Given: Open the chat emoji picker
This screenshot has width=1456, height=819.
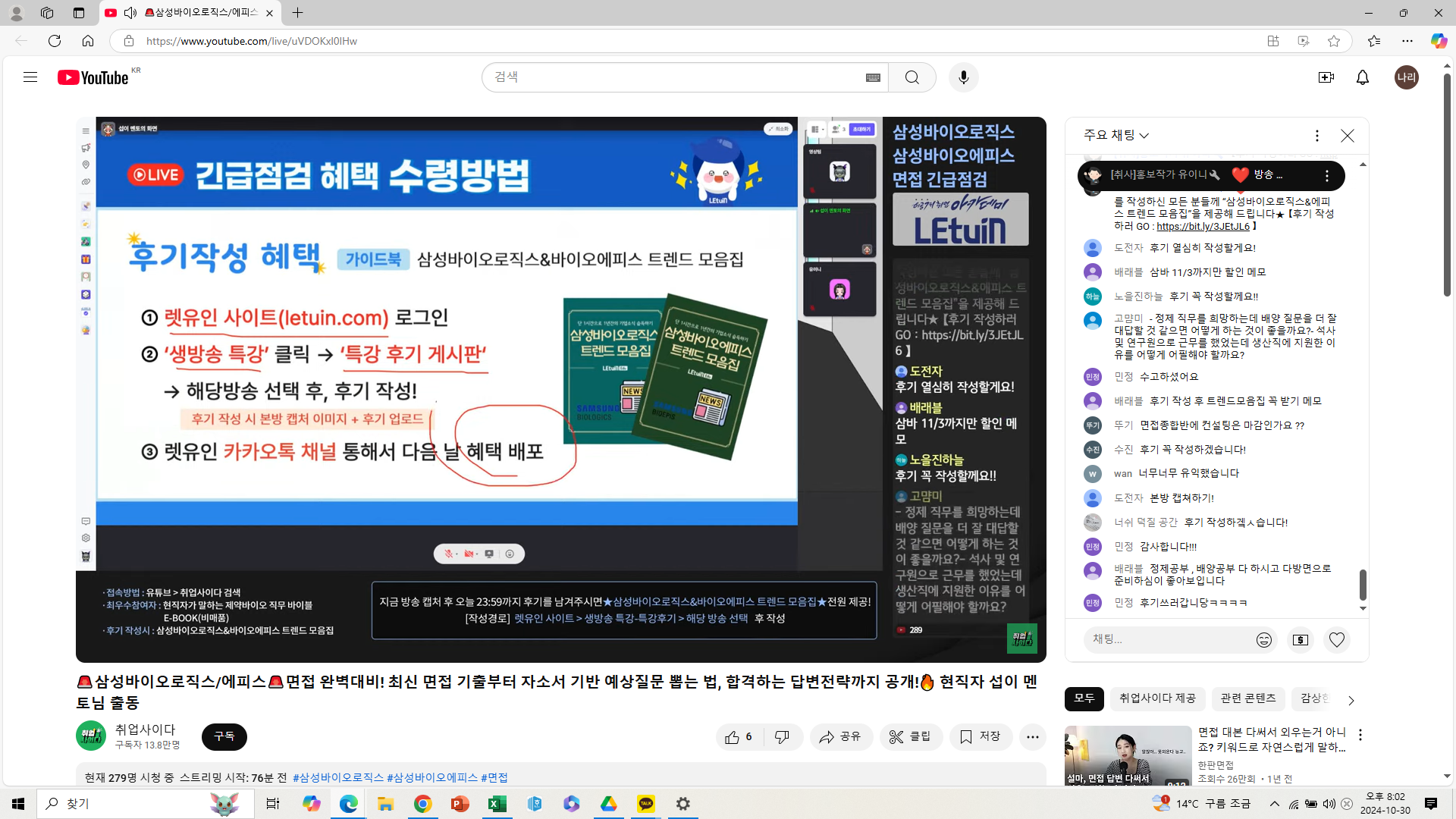Looking at the screenshot, I should tap(1263, 640).
